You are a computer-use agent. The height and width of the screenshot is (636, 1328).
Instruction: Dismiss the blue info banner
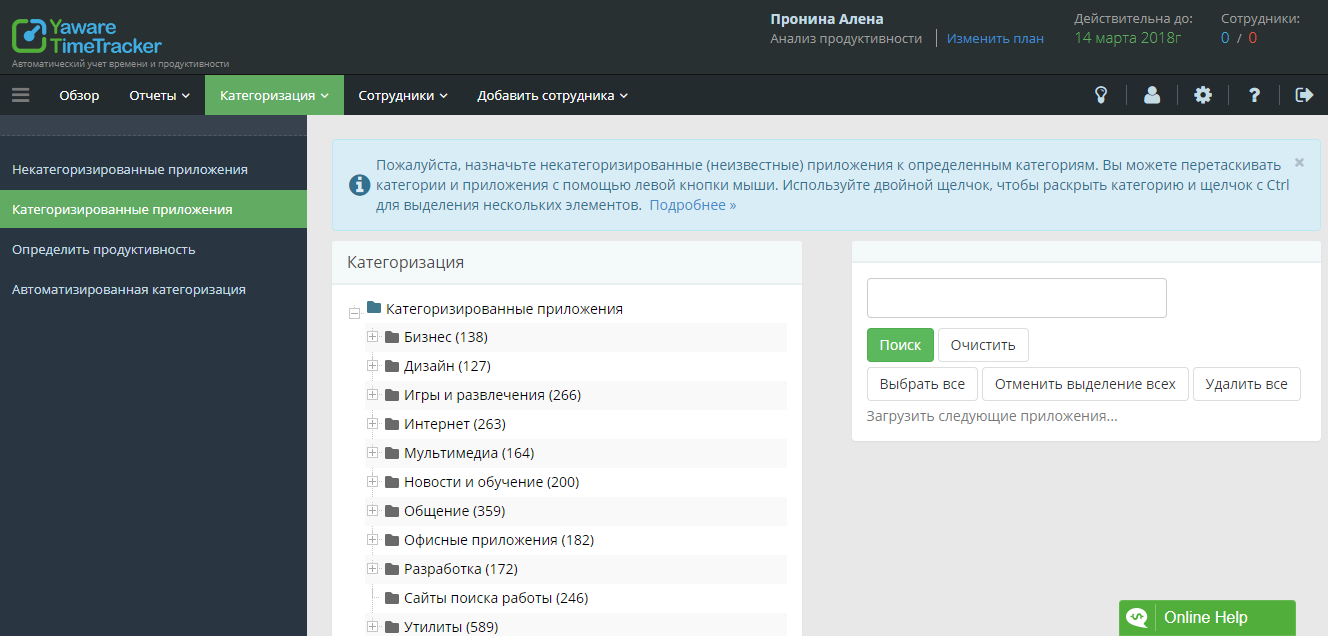1299,162
